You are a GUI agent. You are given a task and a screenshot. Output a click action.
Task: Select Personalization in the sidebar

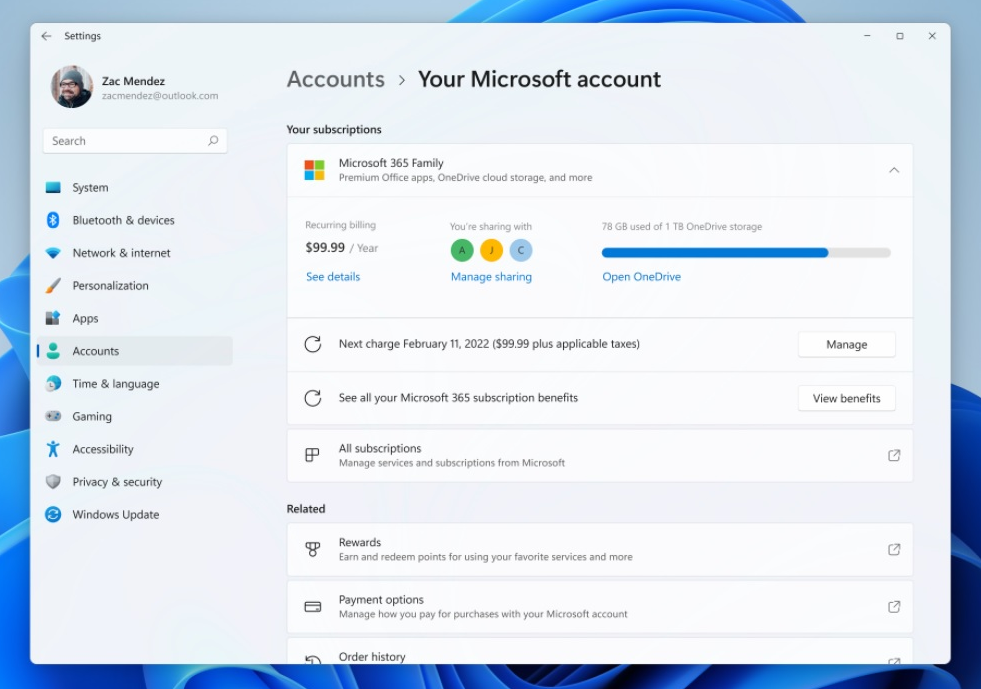[110, 286]
